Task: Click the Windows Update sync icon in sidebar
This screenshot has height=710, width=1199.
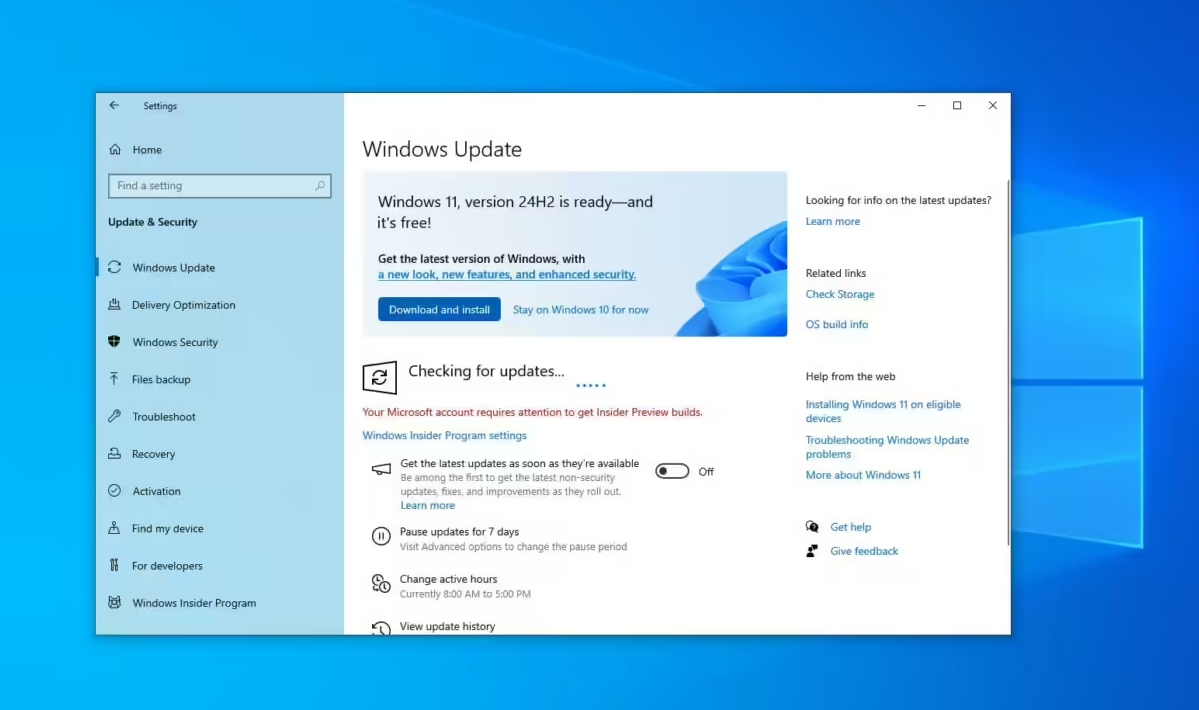Action: [x=115, y=267]
